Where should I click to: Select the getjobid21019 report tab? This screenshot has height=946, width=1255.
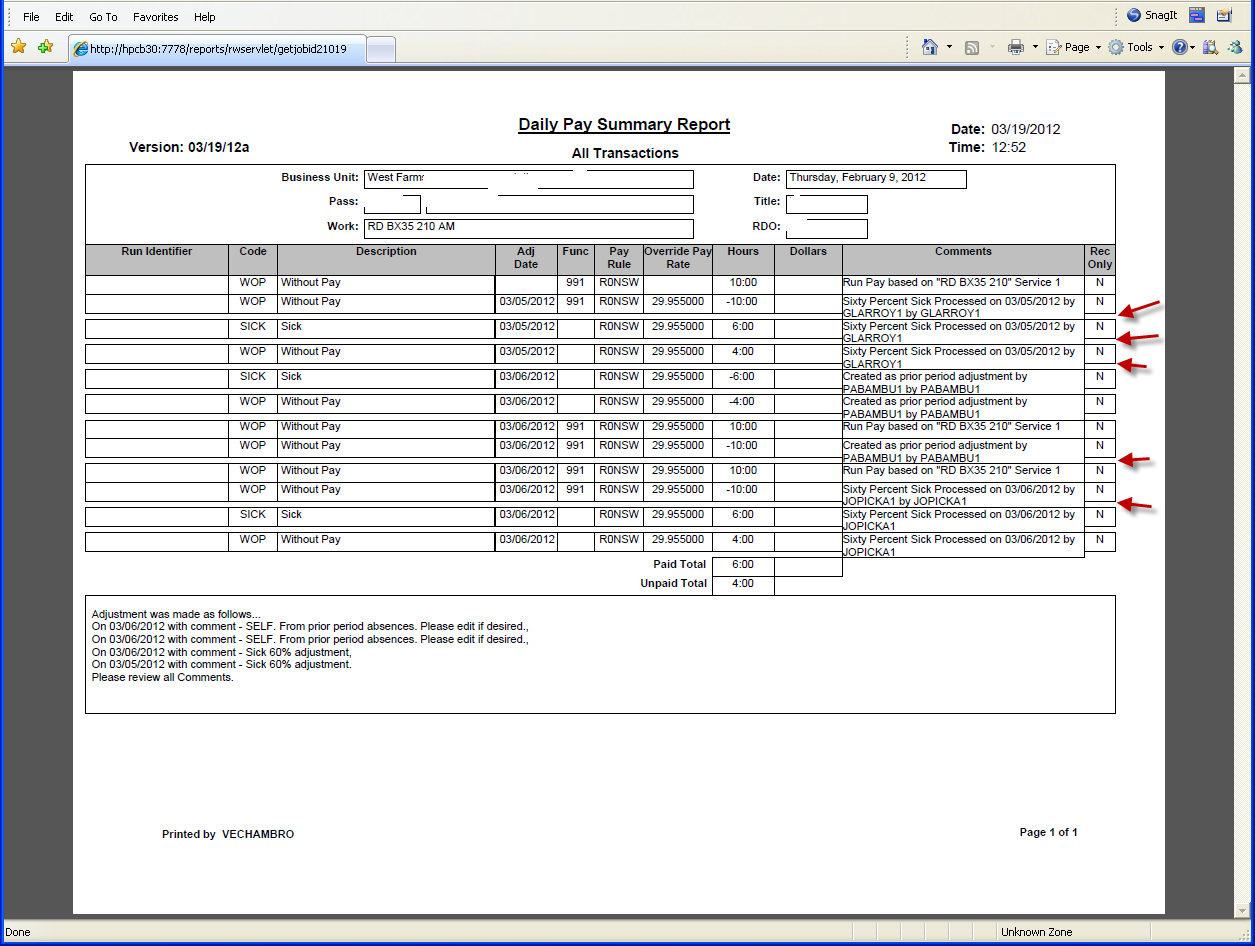[216, 48]
